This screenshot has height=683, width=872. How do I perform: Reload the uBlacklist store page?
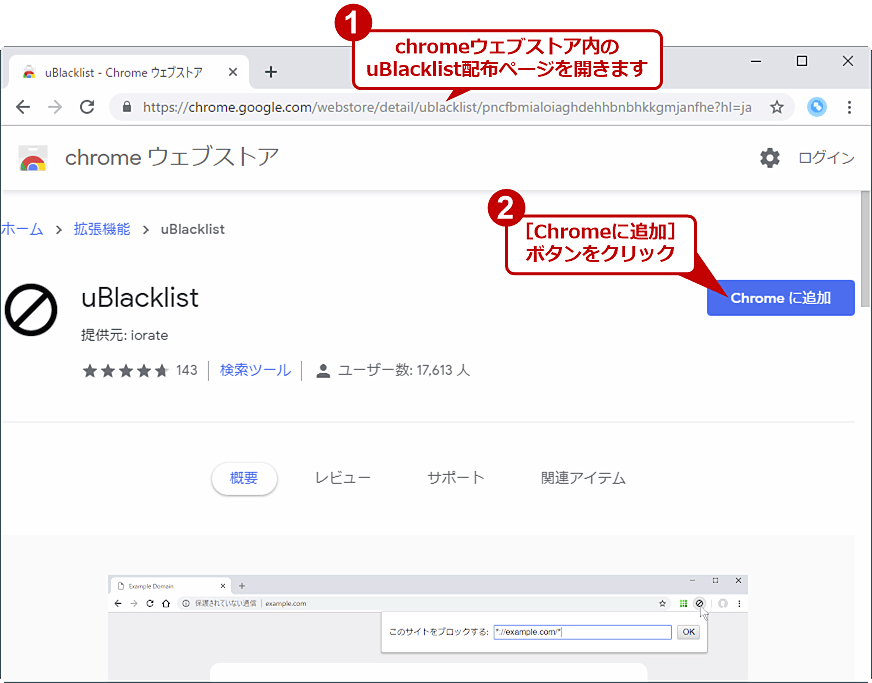tap(87, 107)
